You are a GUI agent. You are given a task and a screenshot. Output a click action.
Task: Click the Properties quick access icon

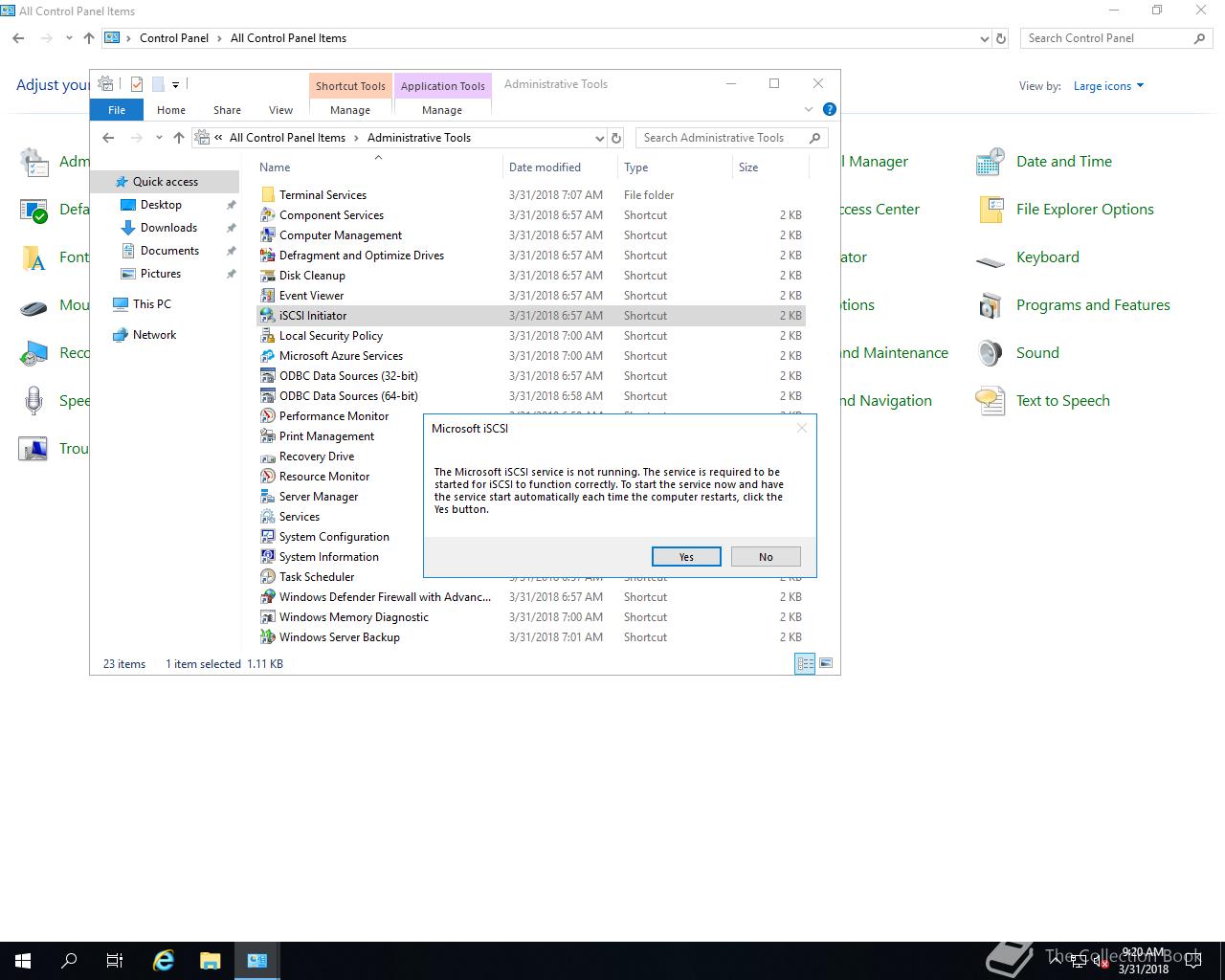(137, 84)
